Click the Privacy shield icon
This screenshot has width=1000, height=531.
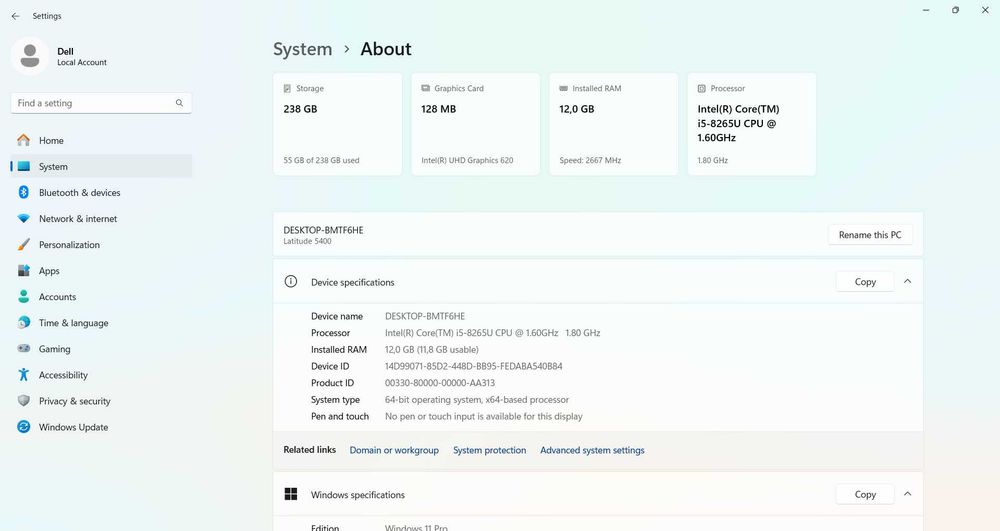tap(24, 401)
